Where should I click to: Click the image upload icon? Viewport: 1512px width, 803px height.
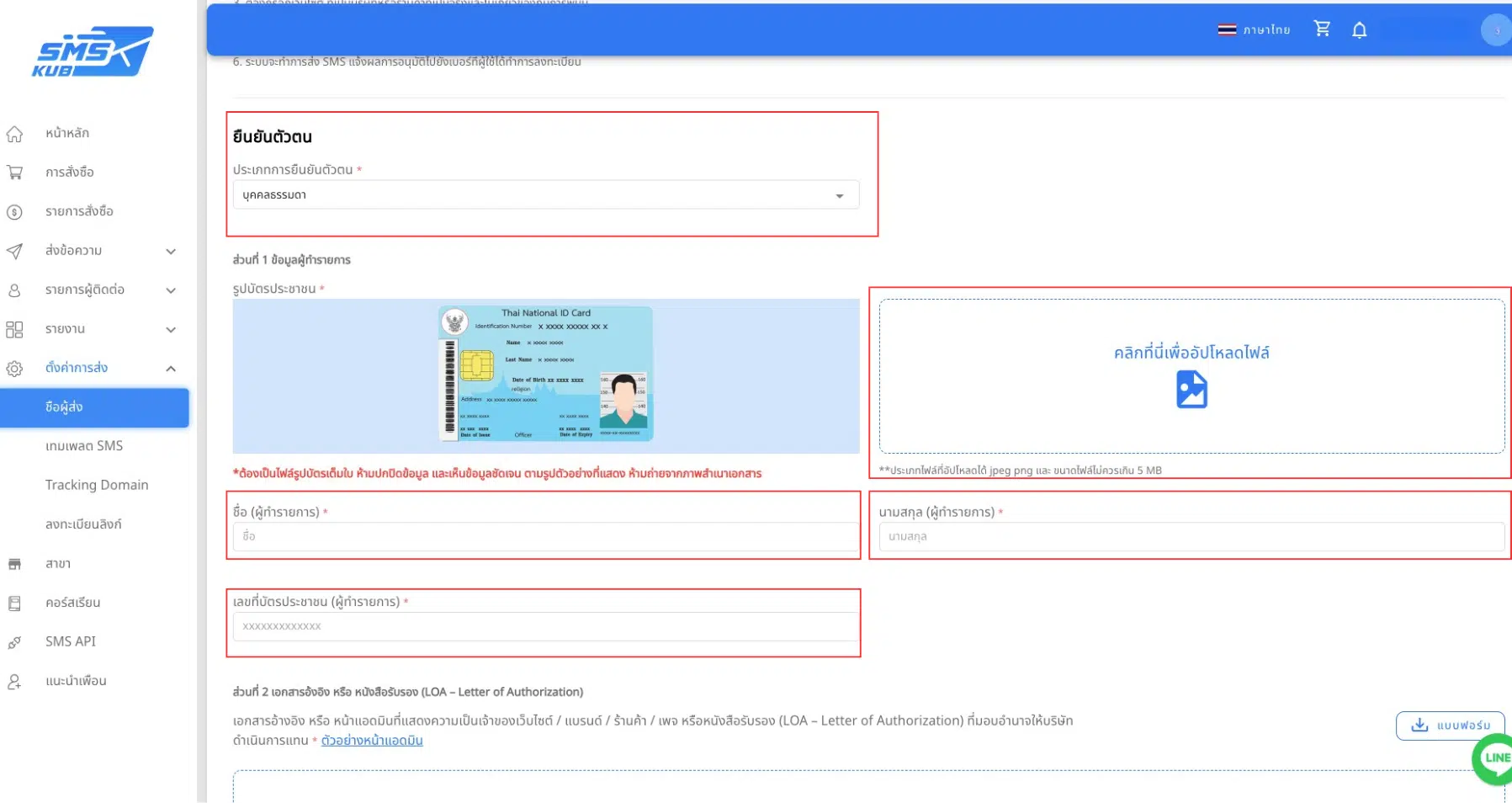(1191, 390)
